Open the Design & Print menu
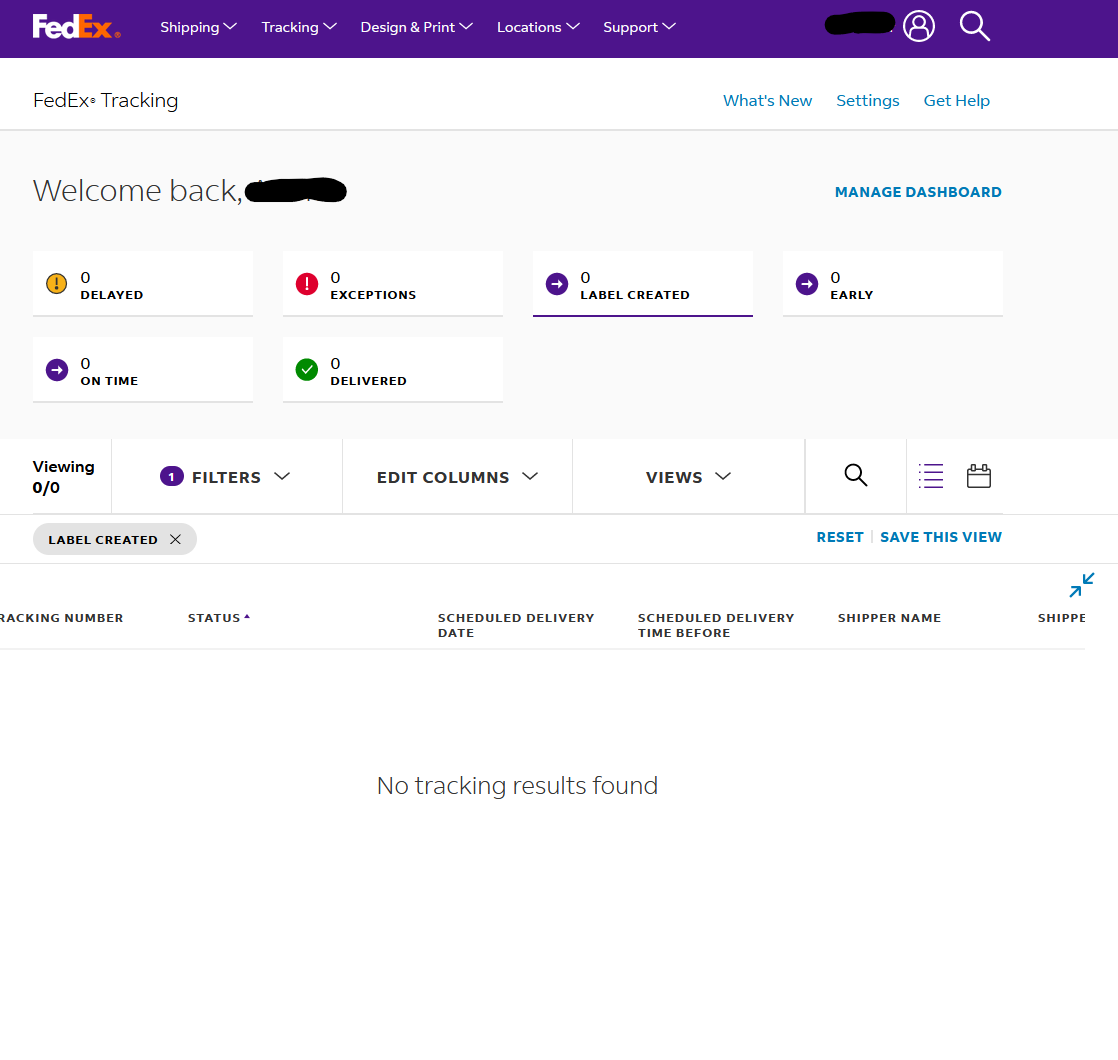Screen dimensions: 1118x1060 (x=416, y=27)
